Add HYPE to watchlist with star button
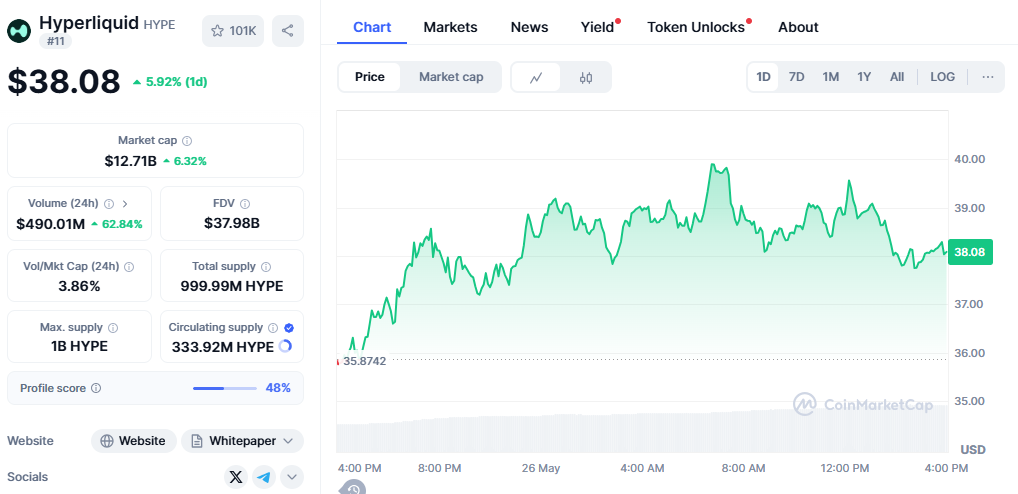Image resolution: width=1018 pixels, height=494 pixels. [x=233, y=31]
